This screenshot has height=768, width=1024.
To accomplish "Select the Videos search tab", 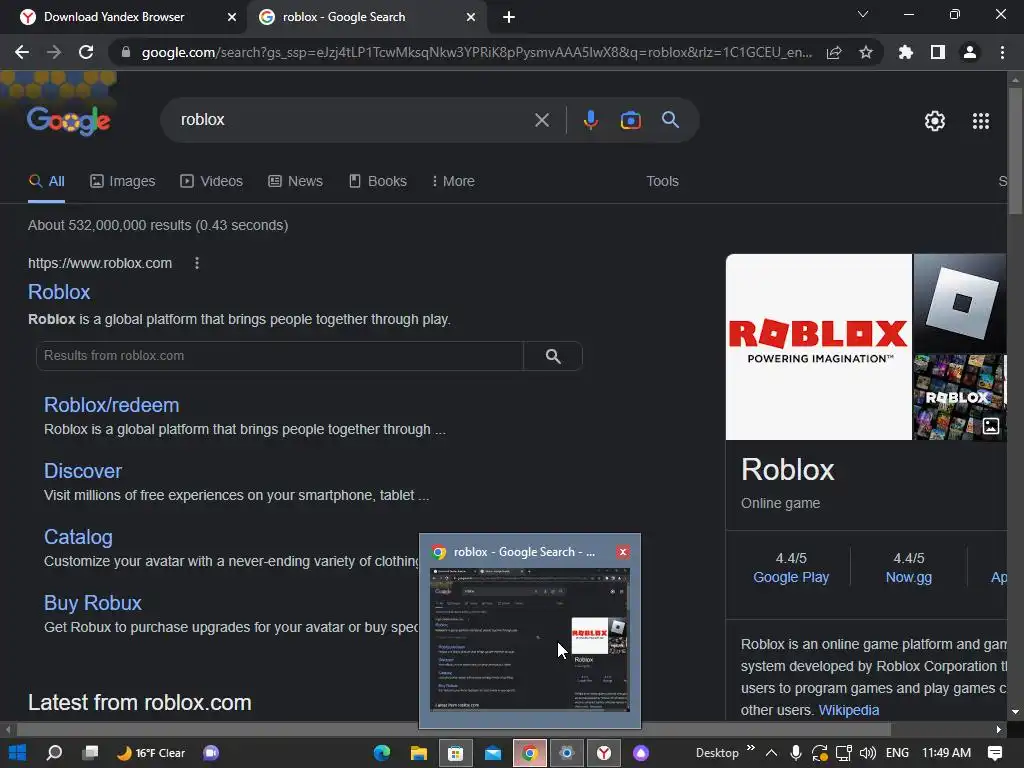I will point(211,181).
